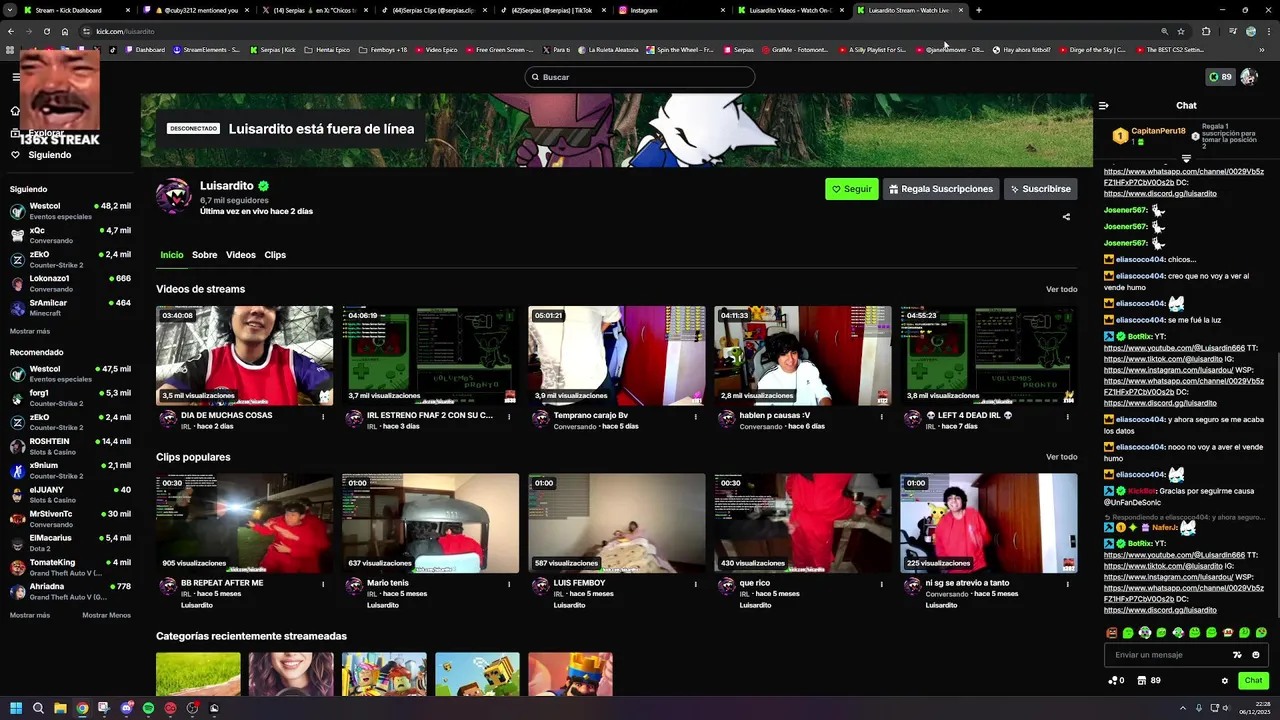Open options menu for hablen p causas :V
The image size is (1280, 720).
click(881, 416)
